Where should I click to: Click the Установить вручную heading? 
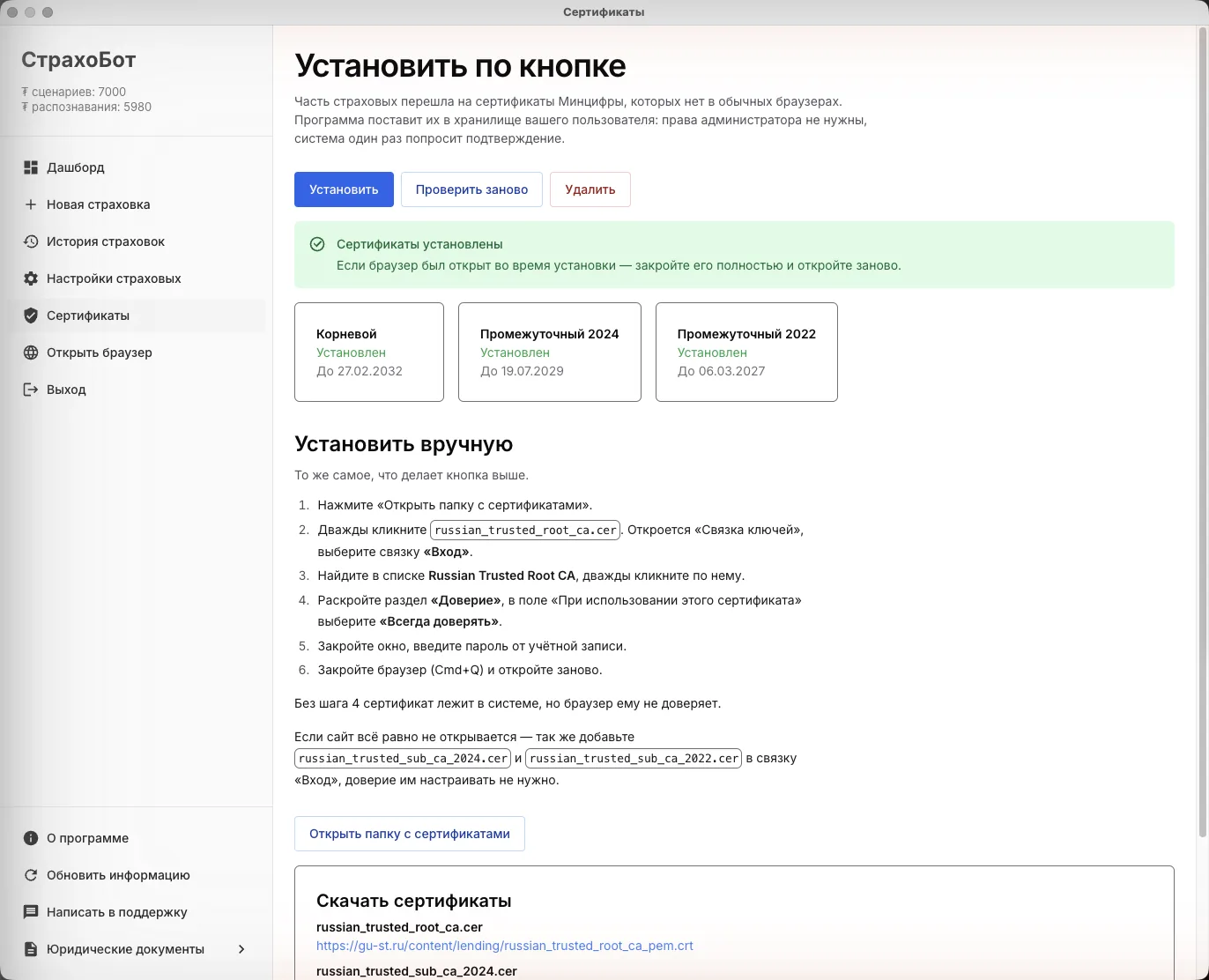click(x=404, y=444)
